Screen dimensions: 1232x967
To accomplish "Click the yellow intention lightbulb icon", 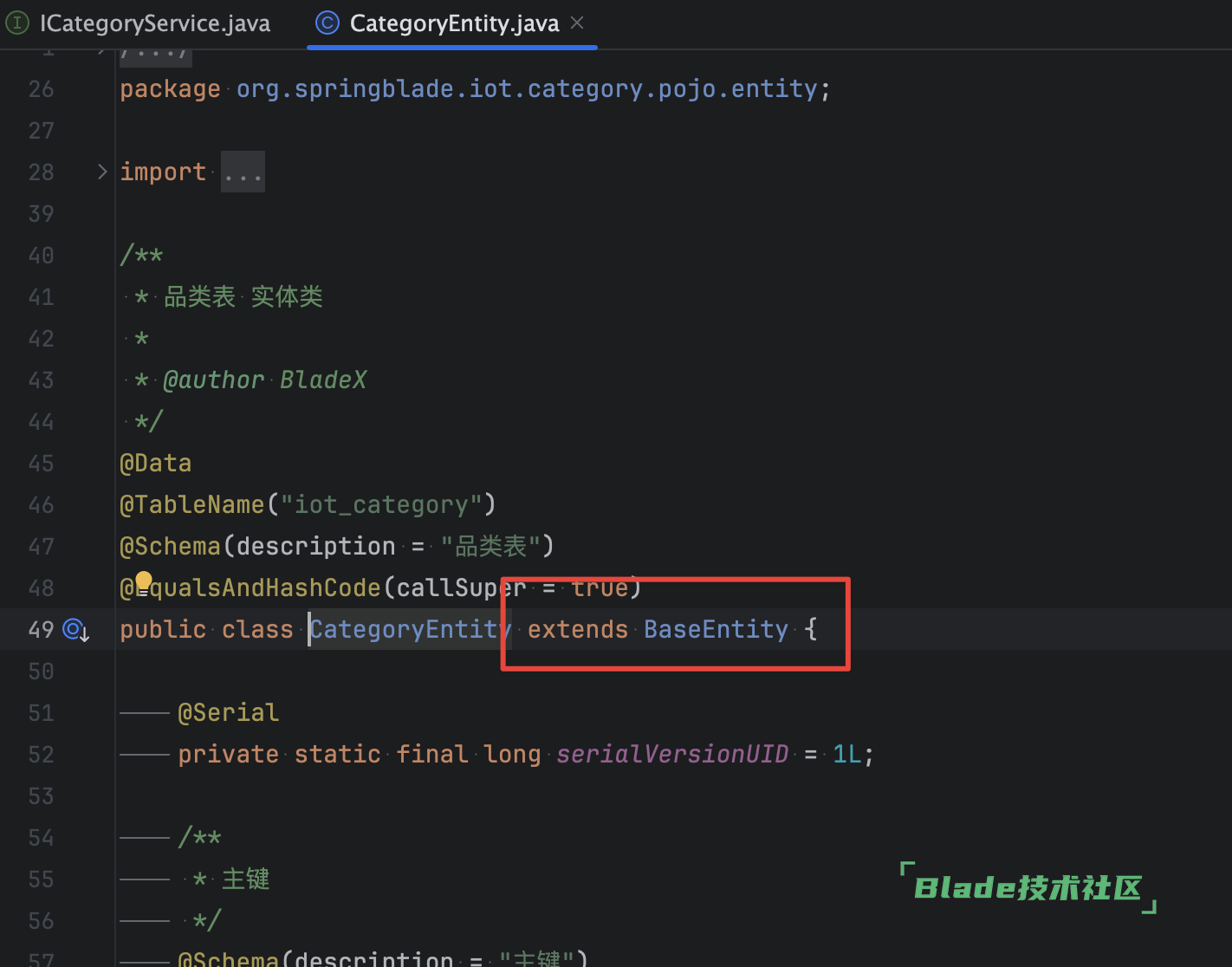I will [x=143, y=581].
